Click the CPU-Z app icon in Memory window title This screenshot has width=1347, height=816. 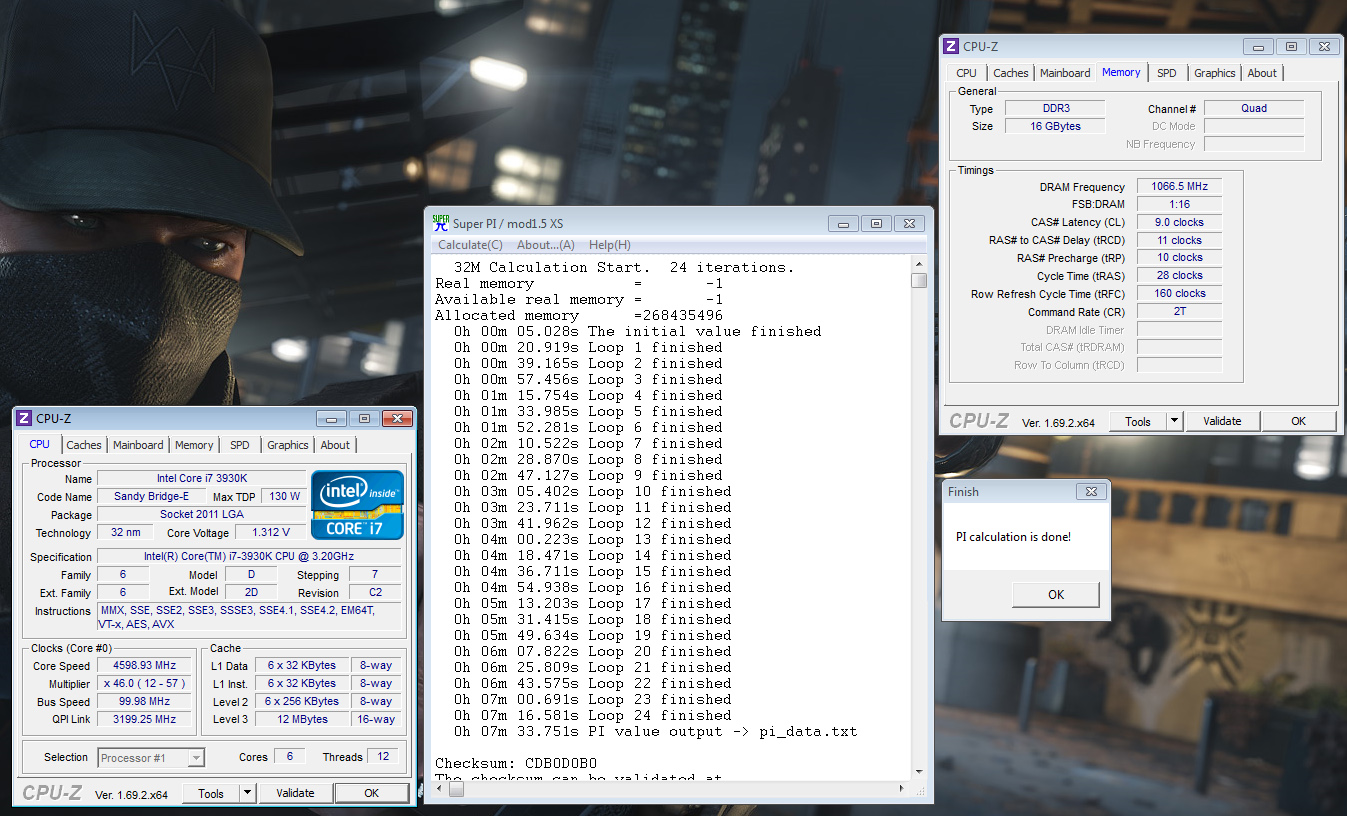coord(952,46)
